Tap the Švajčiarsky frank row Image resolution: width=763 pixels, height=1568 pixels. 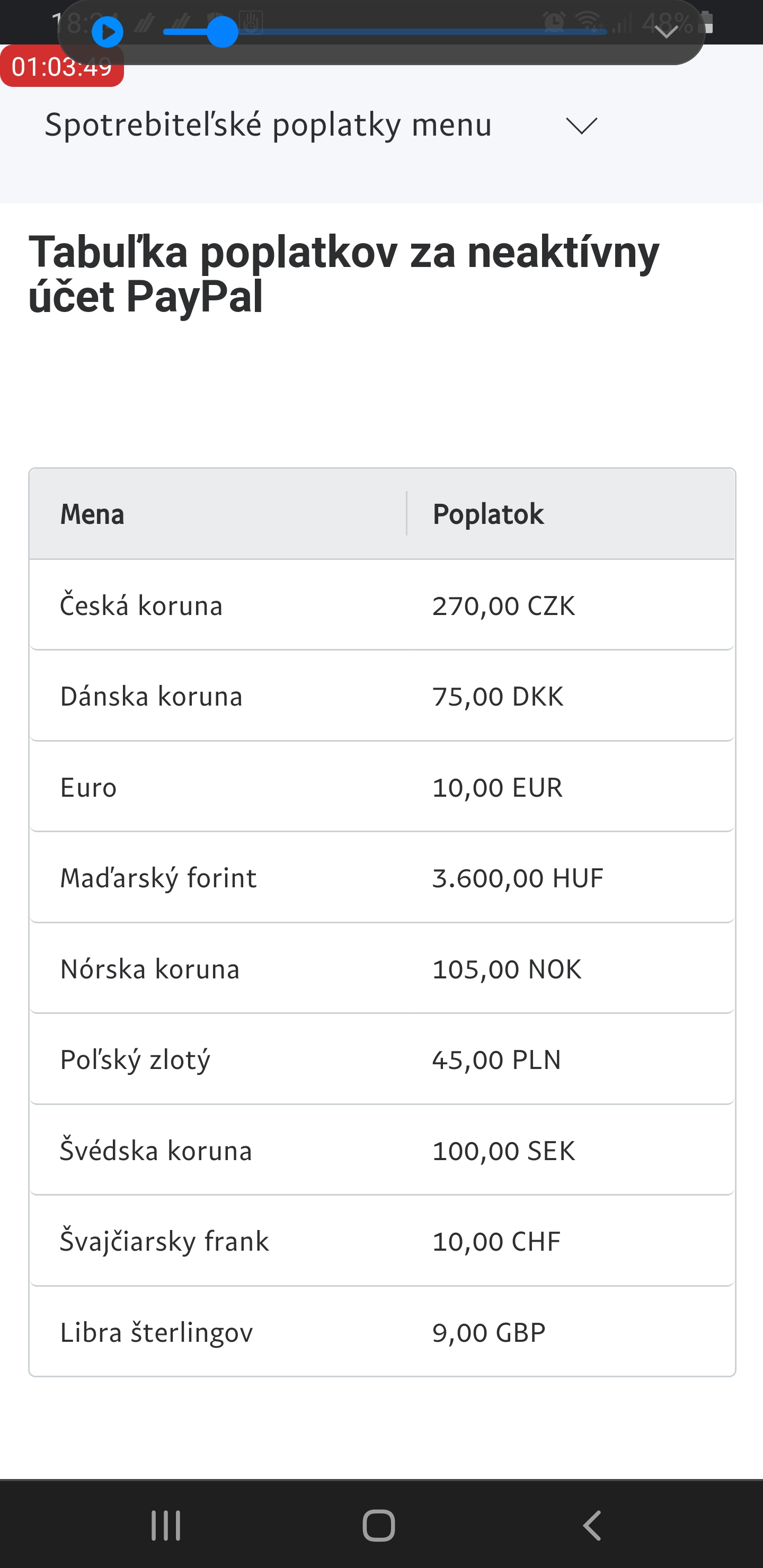[x=164, y=1242]
